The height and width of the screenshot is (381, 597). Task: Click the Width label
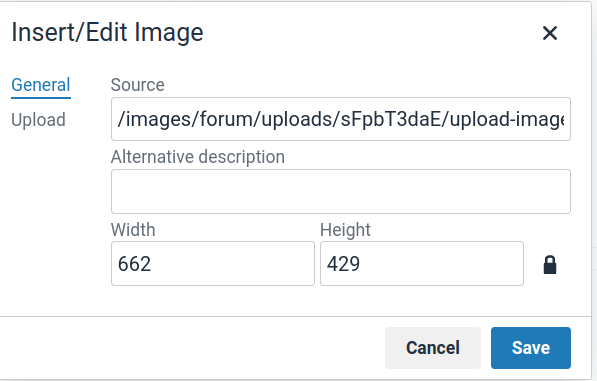pos(133,230)
